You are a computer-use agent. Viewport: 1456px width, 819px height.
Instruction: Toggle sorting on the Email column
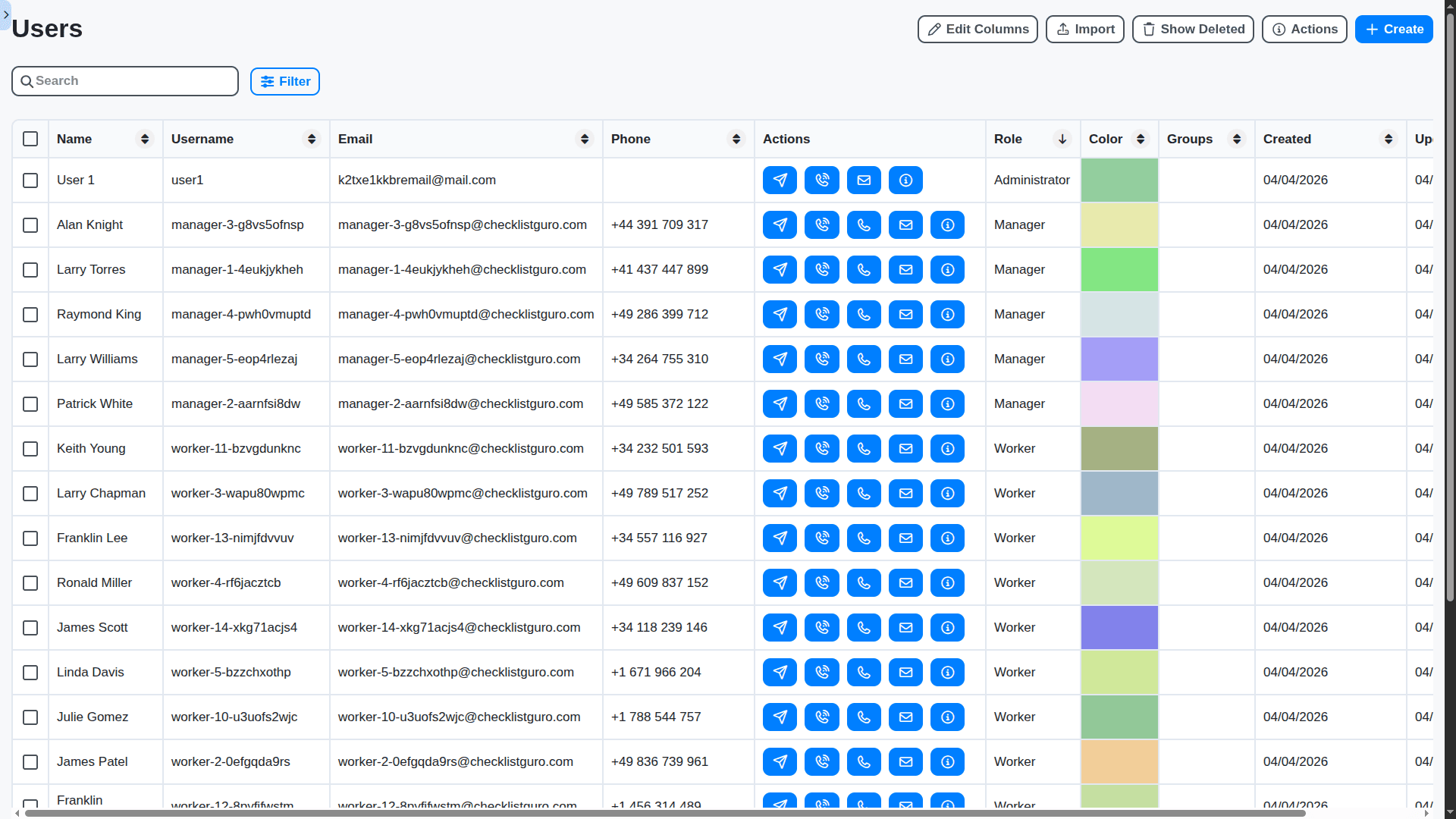pos(584,139)
